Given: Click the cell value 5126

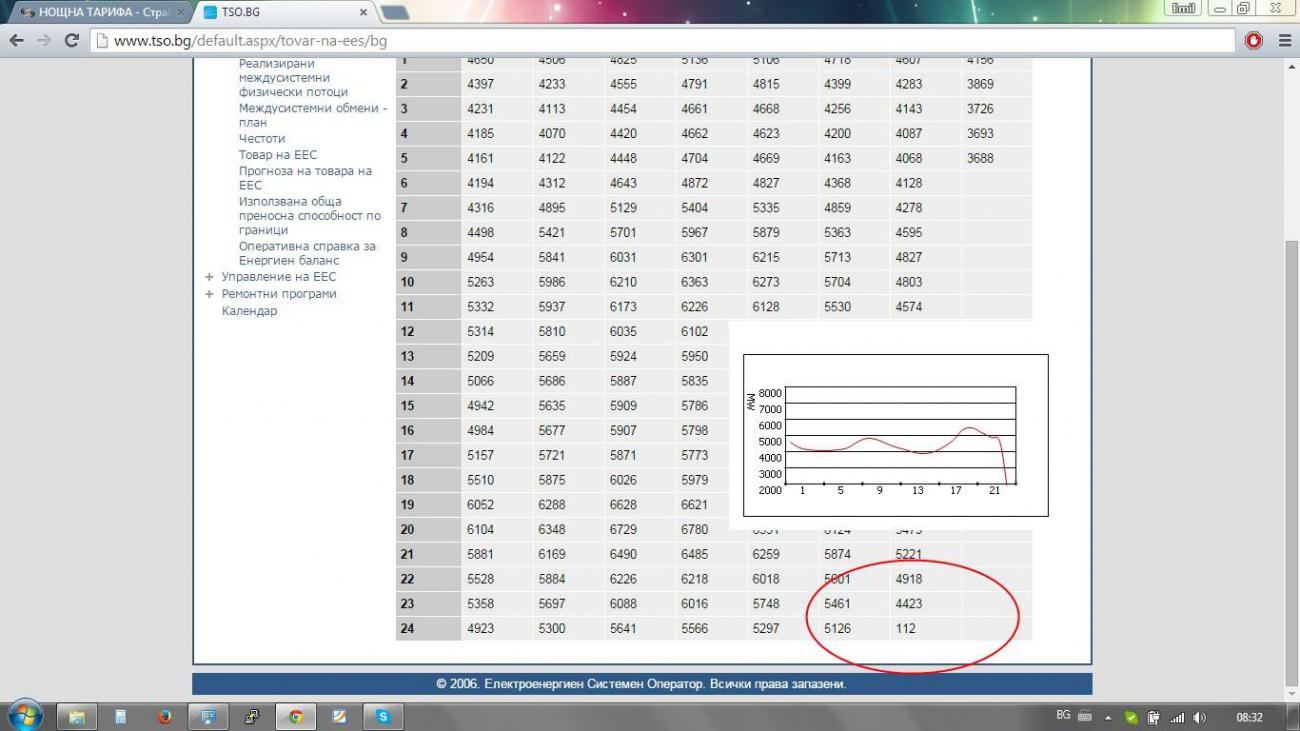Looking at the screenshot, I should click(838, 629).
